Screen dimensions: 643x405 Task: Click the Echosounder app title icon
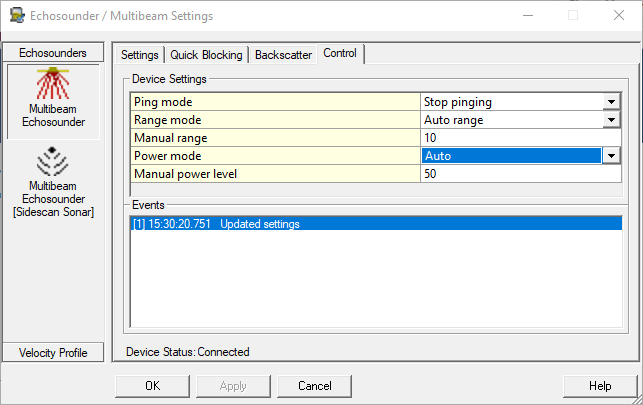click(17, 16)
